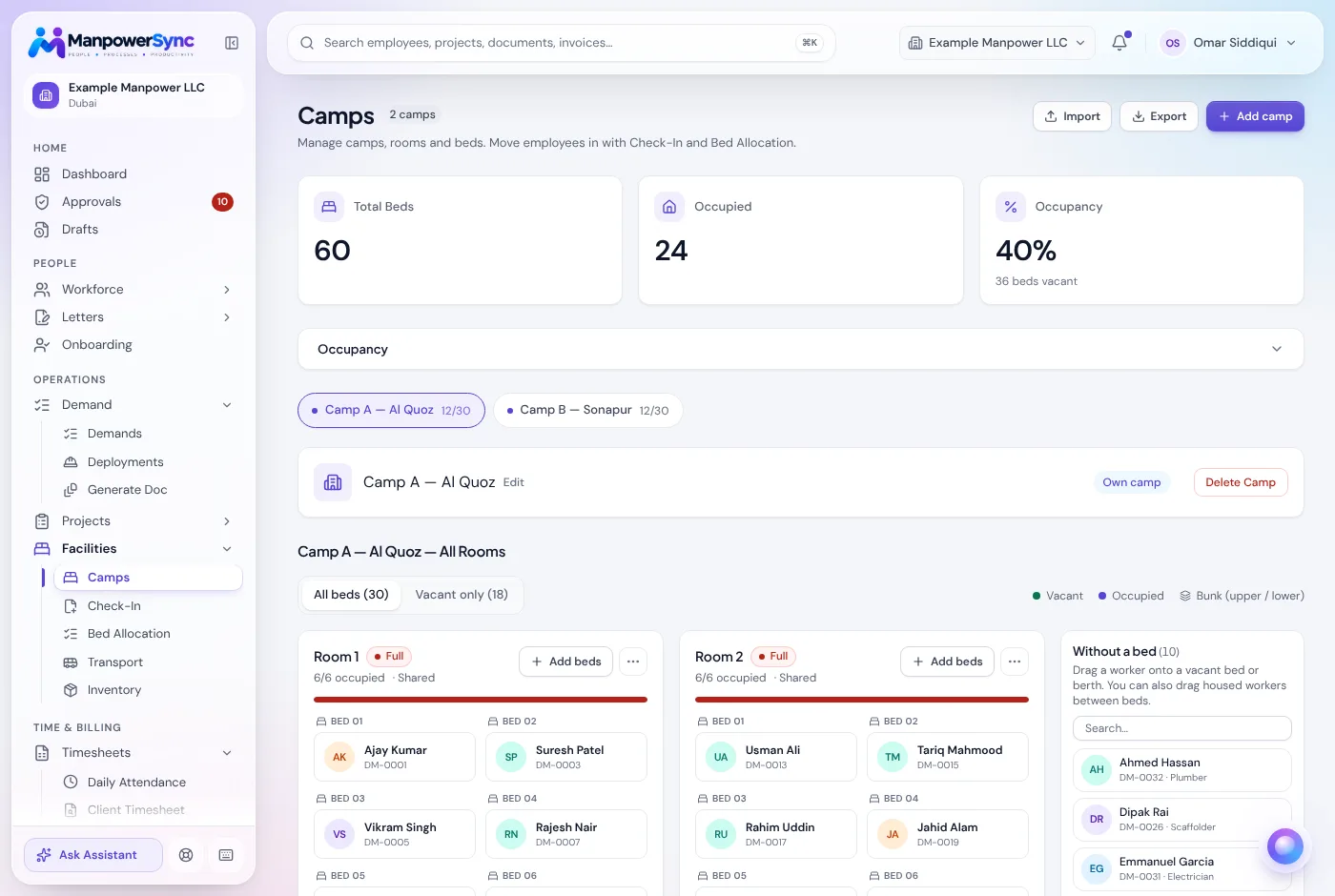The width and height of the screenshot is (1335, 896).
Task: Click the Without a bed search field
Action: click(1182, 728)
